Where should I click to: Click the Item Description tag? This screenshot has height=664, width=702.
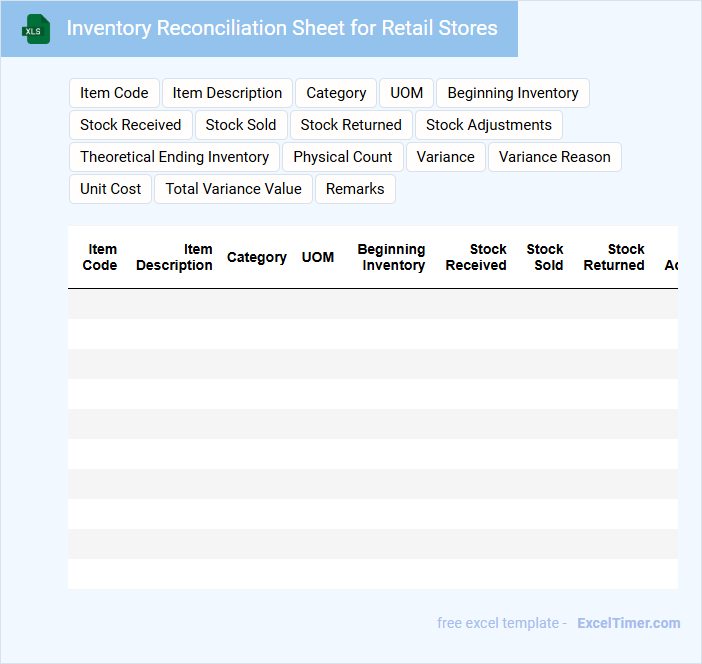227,93
